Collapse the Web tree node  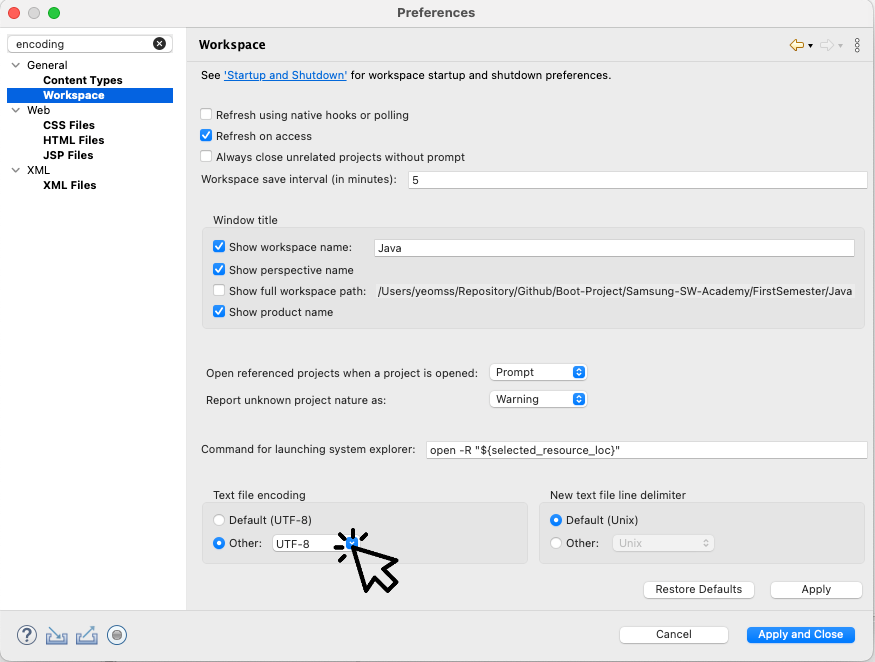pyautogui.click(x=16, y=110)
